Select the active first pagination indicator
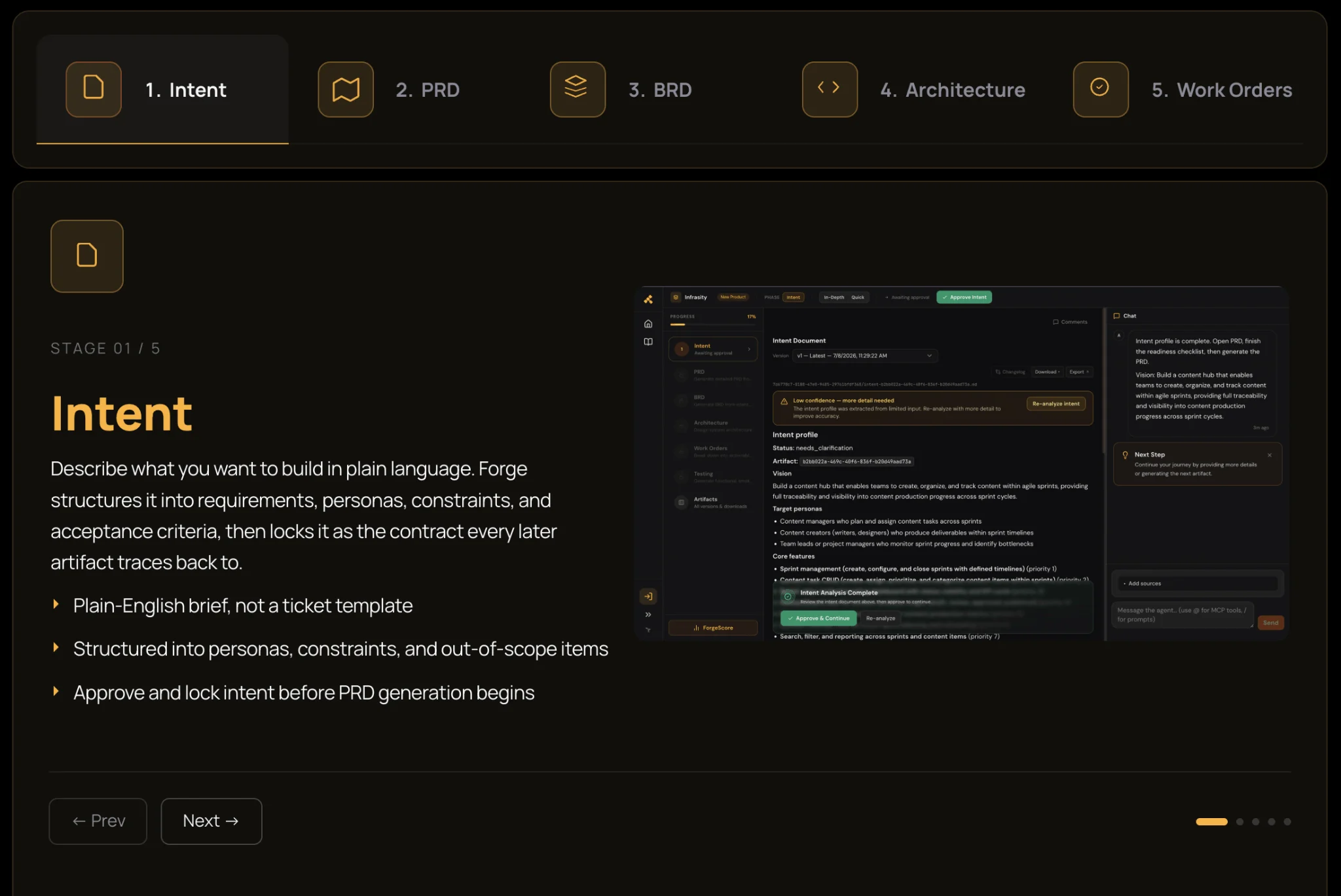1341x896 pixels. tap(1211, 821)
